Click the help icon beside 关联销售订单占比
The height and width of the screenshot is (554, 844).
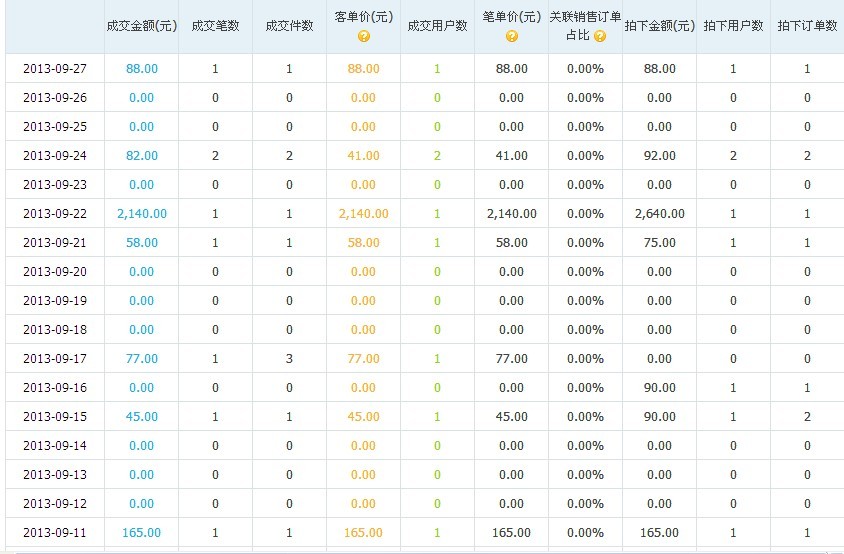tap(600, 36)
